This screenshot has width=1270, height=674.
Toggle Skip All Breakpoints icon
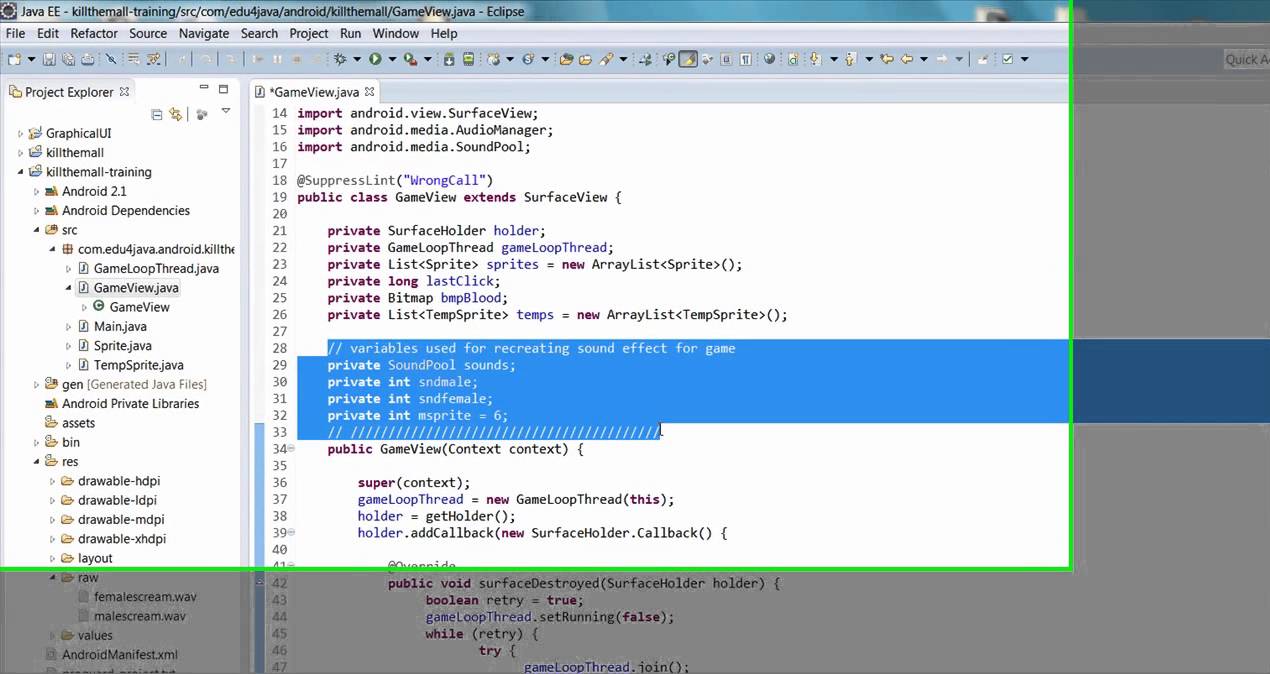click(111, 59)
